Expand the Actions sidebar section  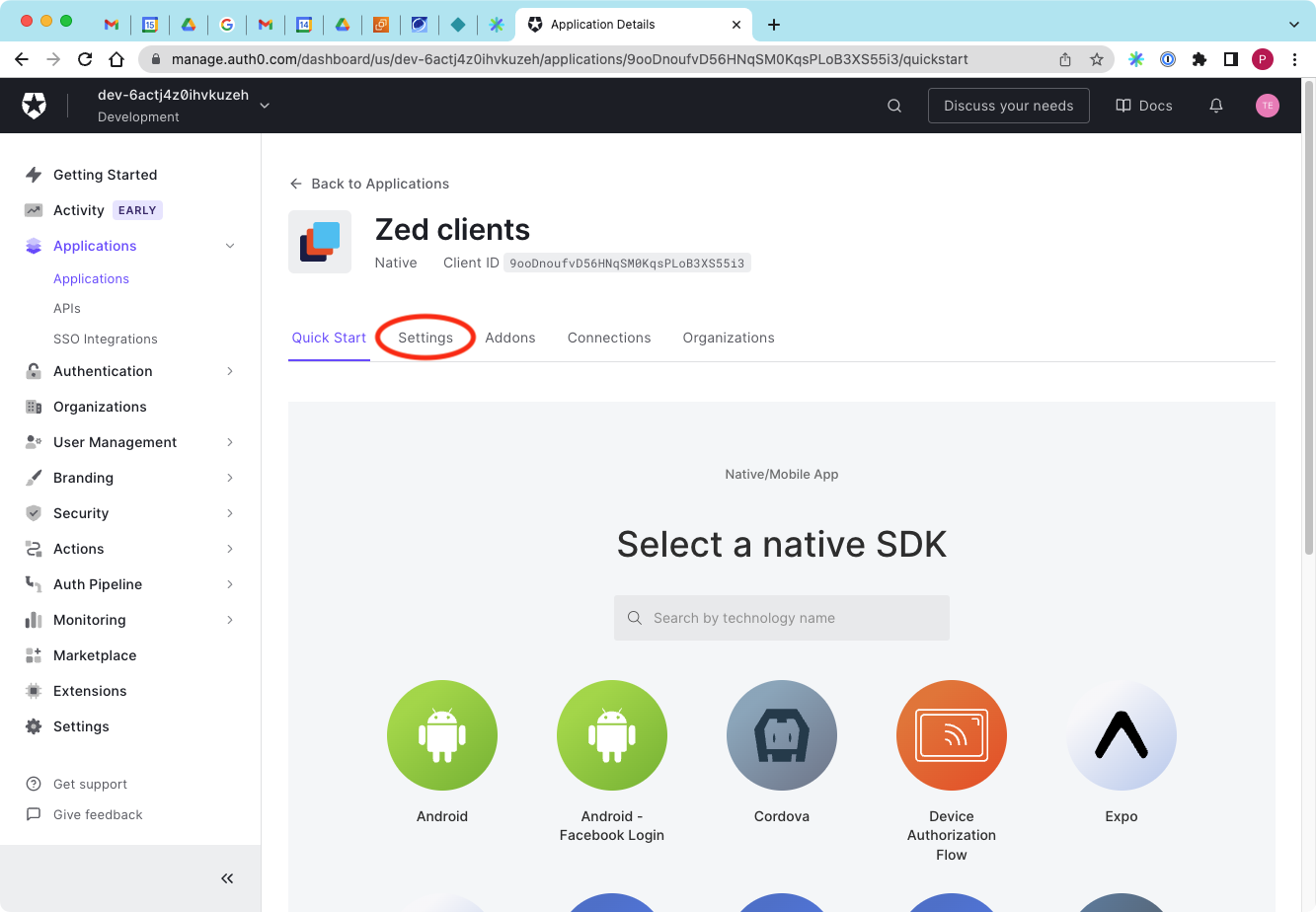click(x=230, y=549)
